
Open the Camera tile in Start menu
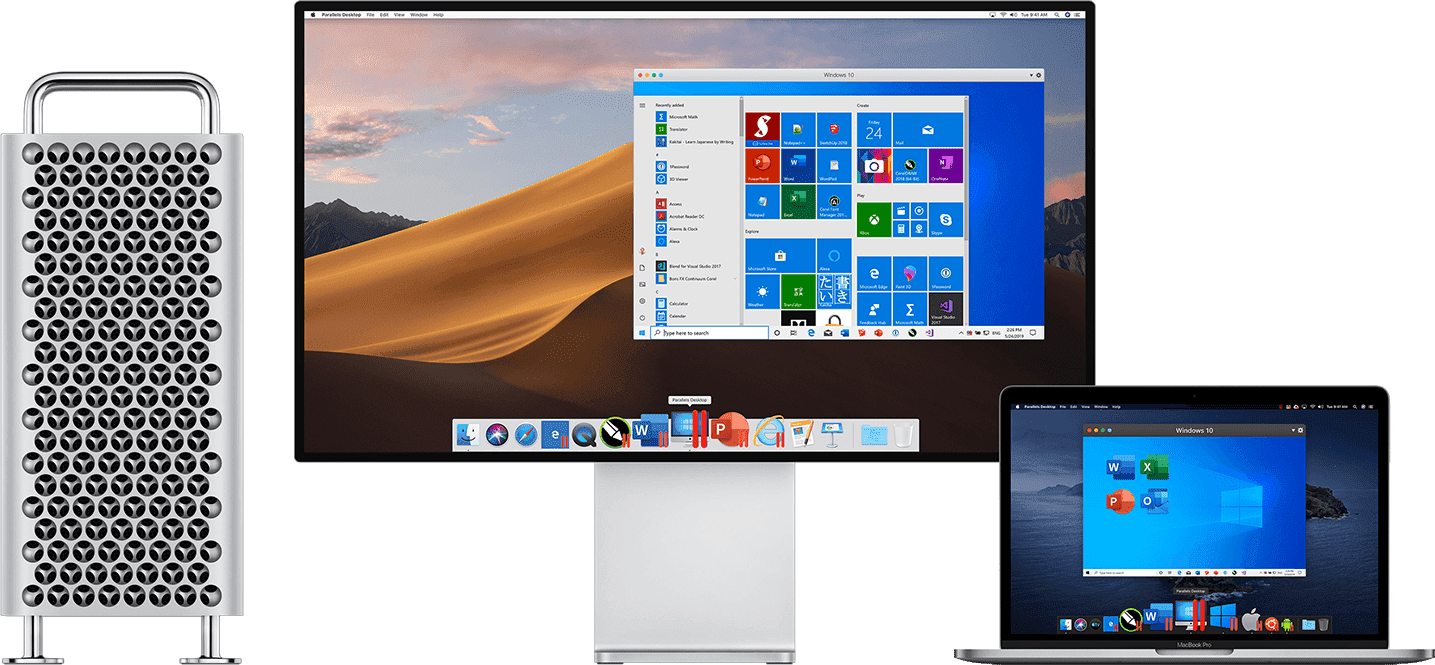click(874, 166)
